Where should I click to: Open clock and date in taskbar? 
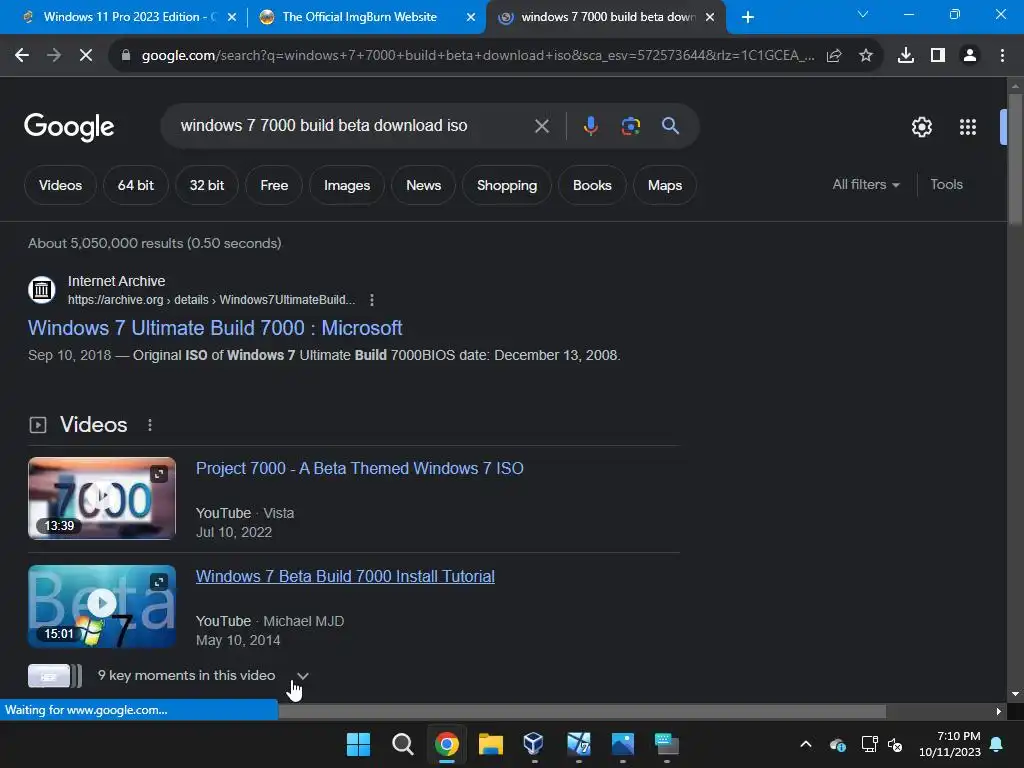point(949,744)
